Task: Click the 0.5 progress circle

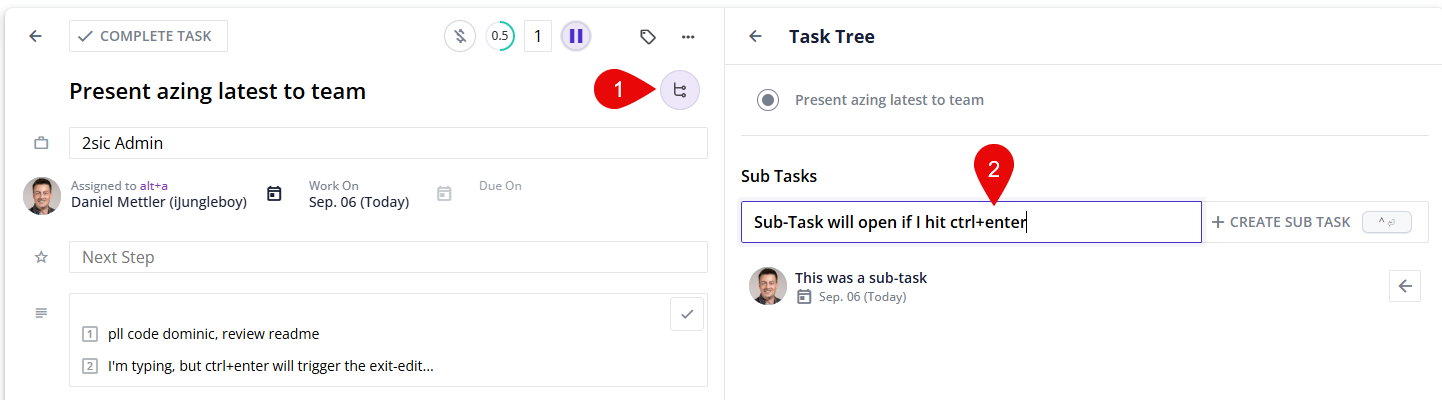Action: pyautogui.click(x=500, y=37)
